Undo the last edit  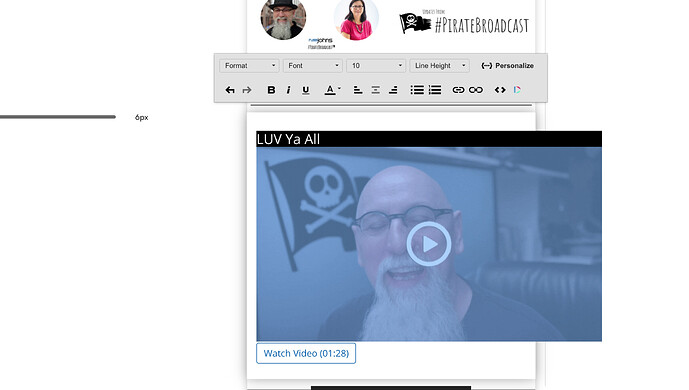pos(230,90)
